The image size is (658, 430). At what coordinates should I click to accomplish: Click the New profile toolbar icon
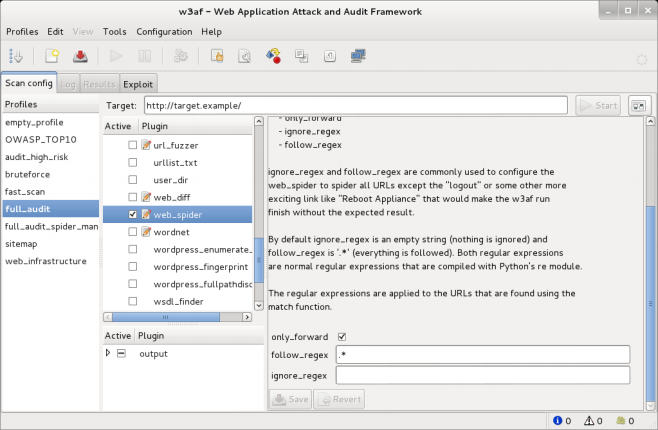53,57
